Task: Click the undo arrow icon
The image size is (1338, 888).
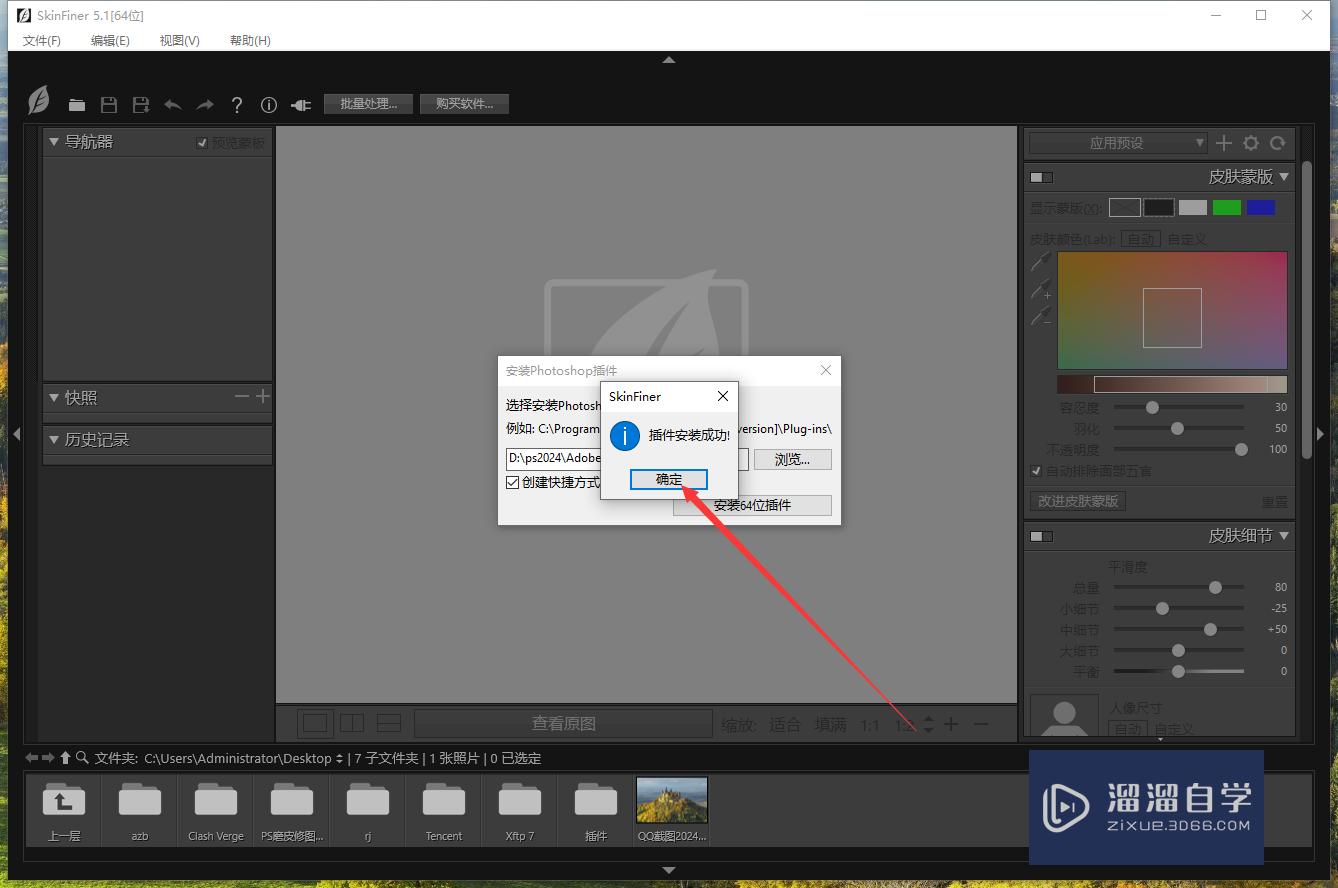Action: click(173, 104)
